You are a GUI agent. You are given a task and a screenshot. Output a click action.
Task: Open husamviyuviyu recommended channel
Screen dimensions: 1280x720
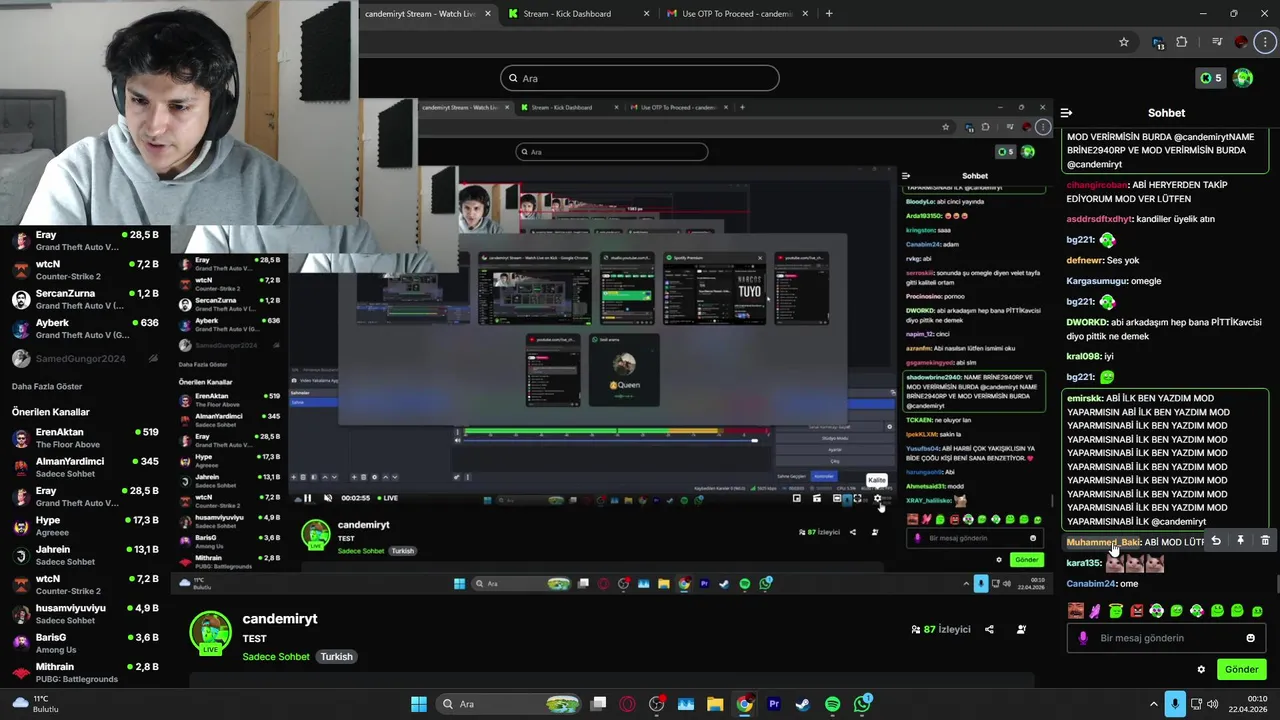[x=85, y=614]
